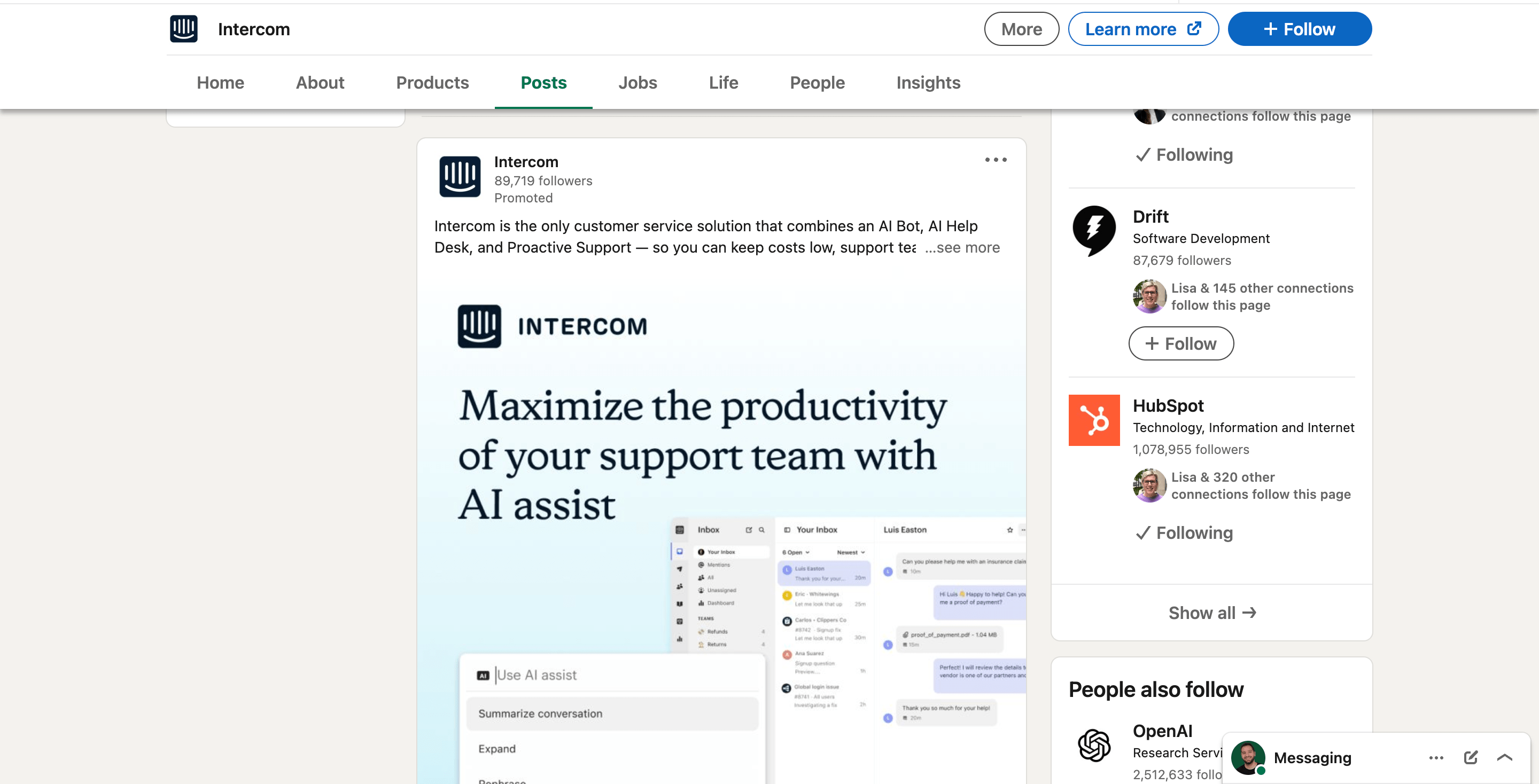Click Lisa's avatar next to Drift followers

point(1149,295)
